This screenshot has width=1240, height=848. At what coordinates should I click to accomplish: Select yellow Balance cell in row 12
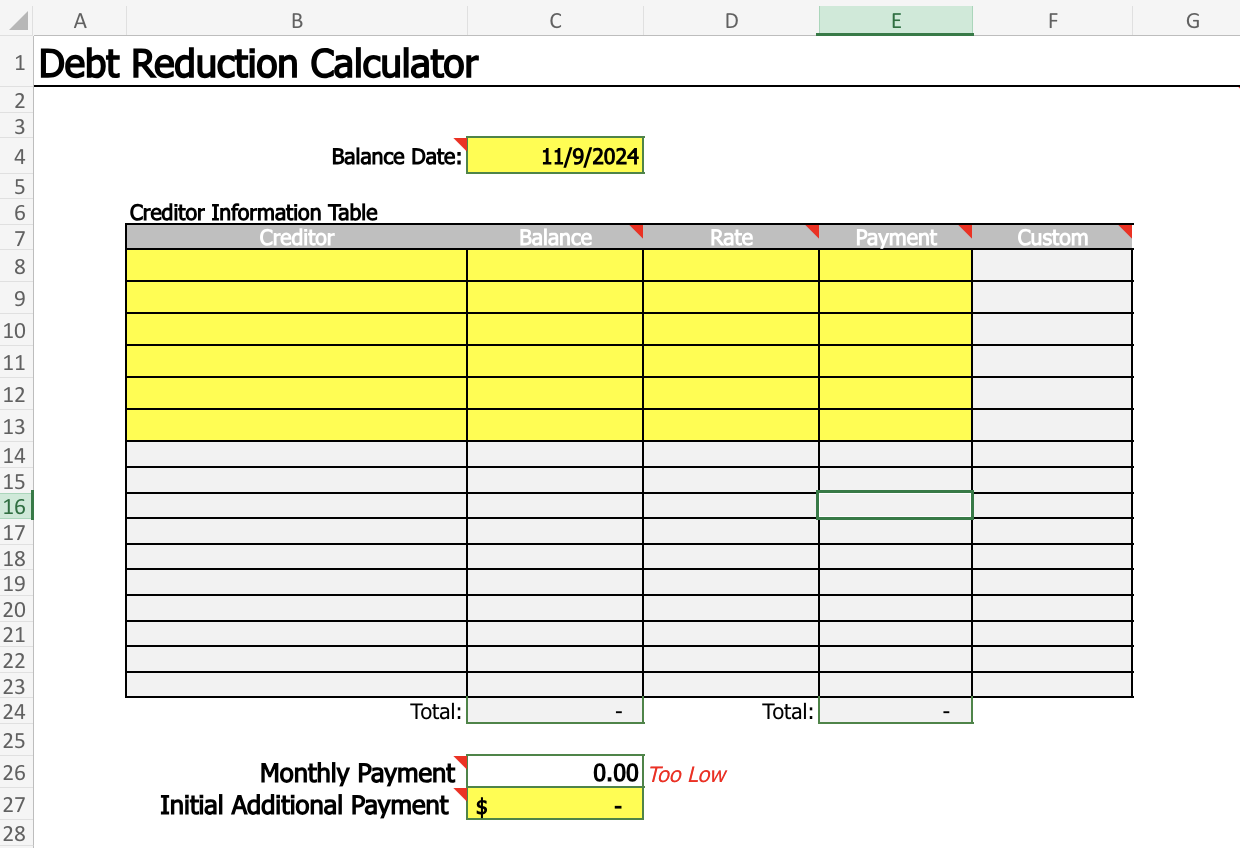coord(555,393)
